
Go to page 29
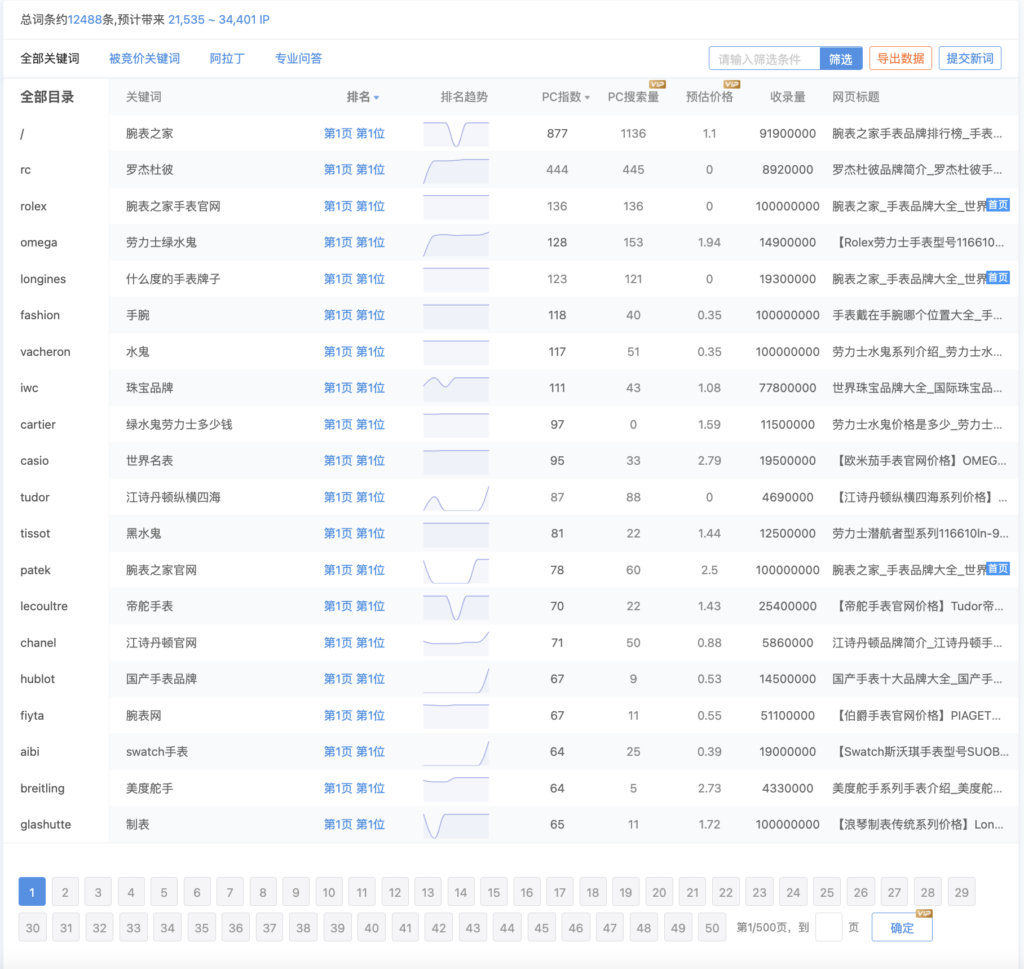tap(961, 892)
